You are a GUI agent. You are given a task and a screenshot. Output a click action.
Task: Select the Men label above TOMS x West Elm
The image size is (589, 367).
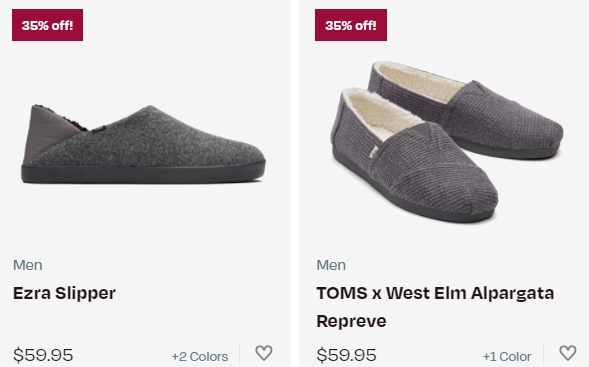(x=331, y=265)
